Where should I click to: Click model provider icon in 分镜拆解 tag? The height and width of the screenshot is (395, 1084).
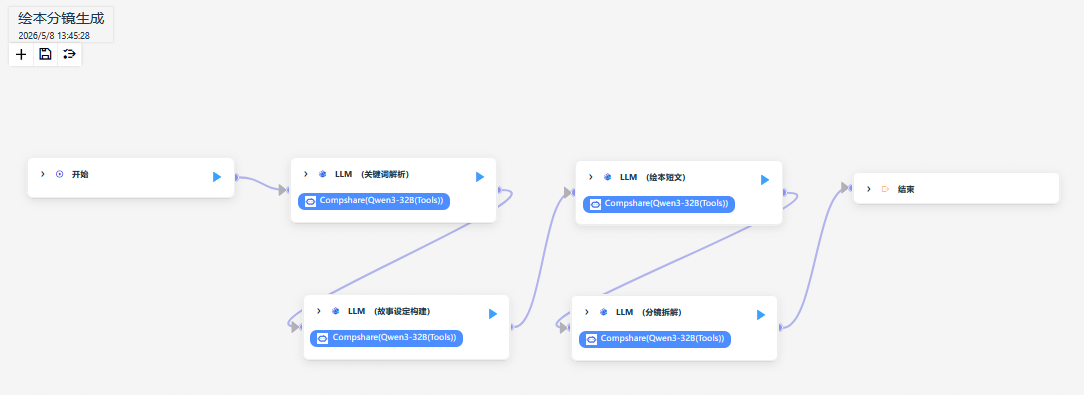591,339
